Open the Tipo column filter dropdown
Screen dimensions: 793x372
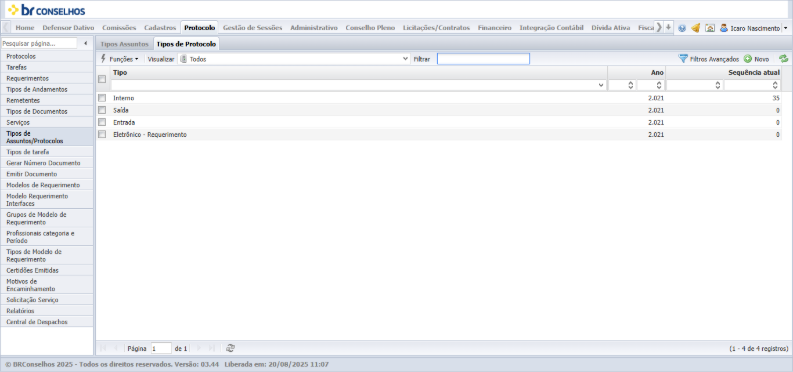click(601, 85)
